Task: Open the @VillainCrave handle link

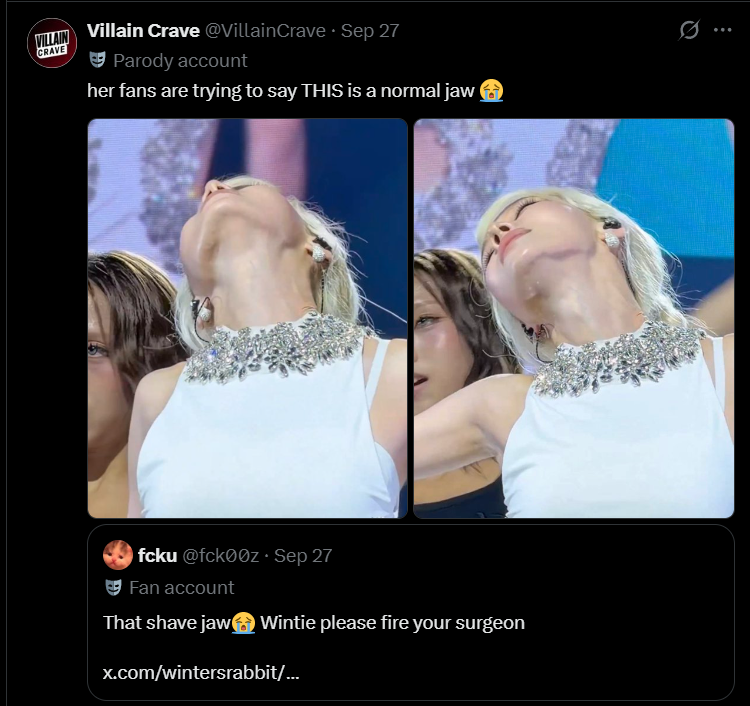Action: [265, 31]
